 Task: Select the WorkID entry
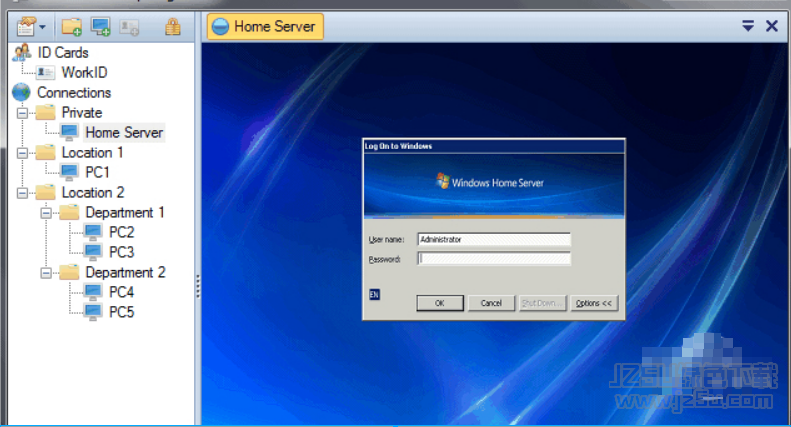pos(84,72)
